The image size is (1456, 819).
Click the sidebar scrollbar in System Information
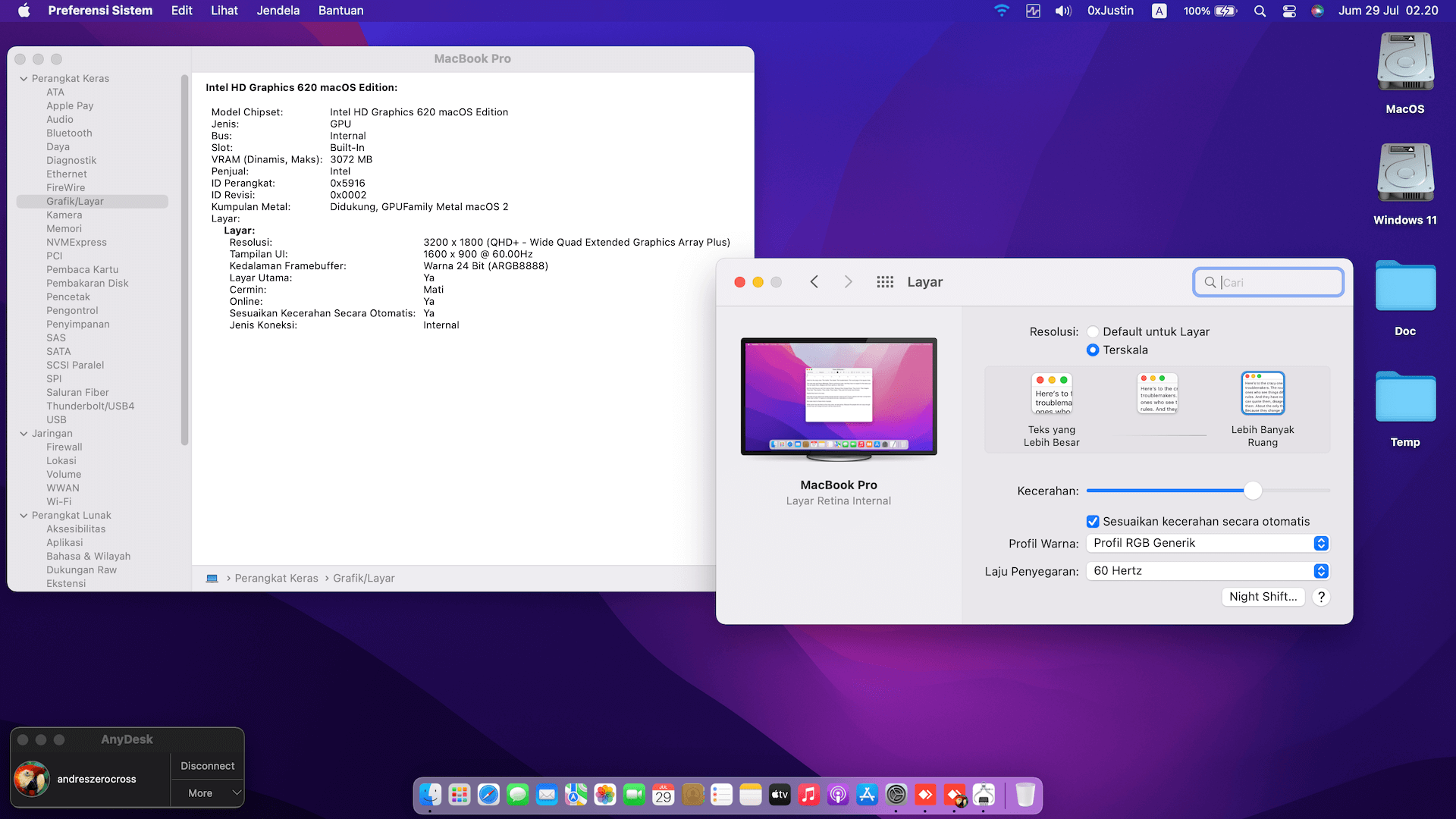click(184, 260)
